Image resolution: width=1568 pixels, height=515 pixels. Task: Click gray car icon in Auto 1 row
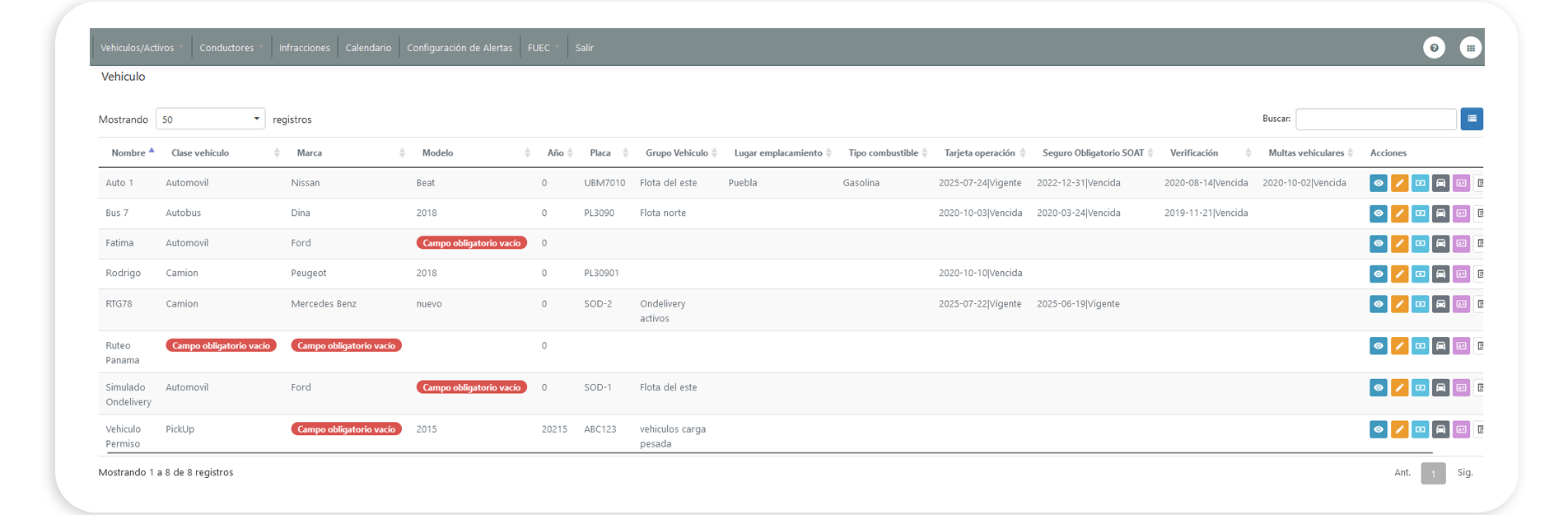[x=1440, y=183]
